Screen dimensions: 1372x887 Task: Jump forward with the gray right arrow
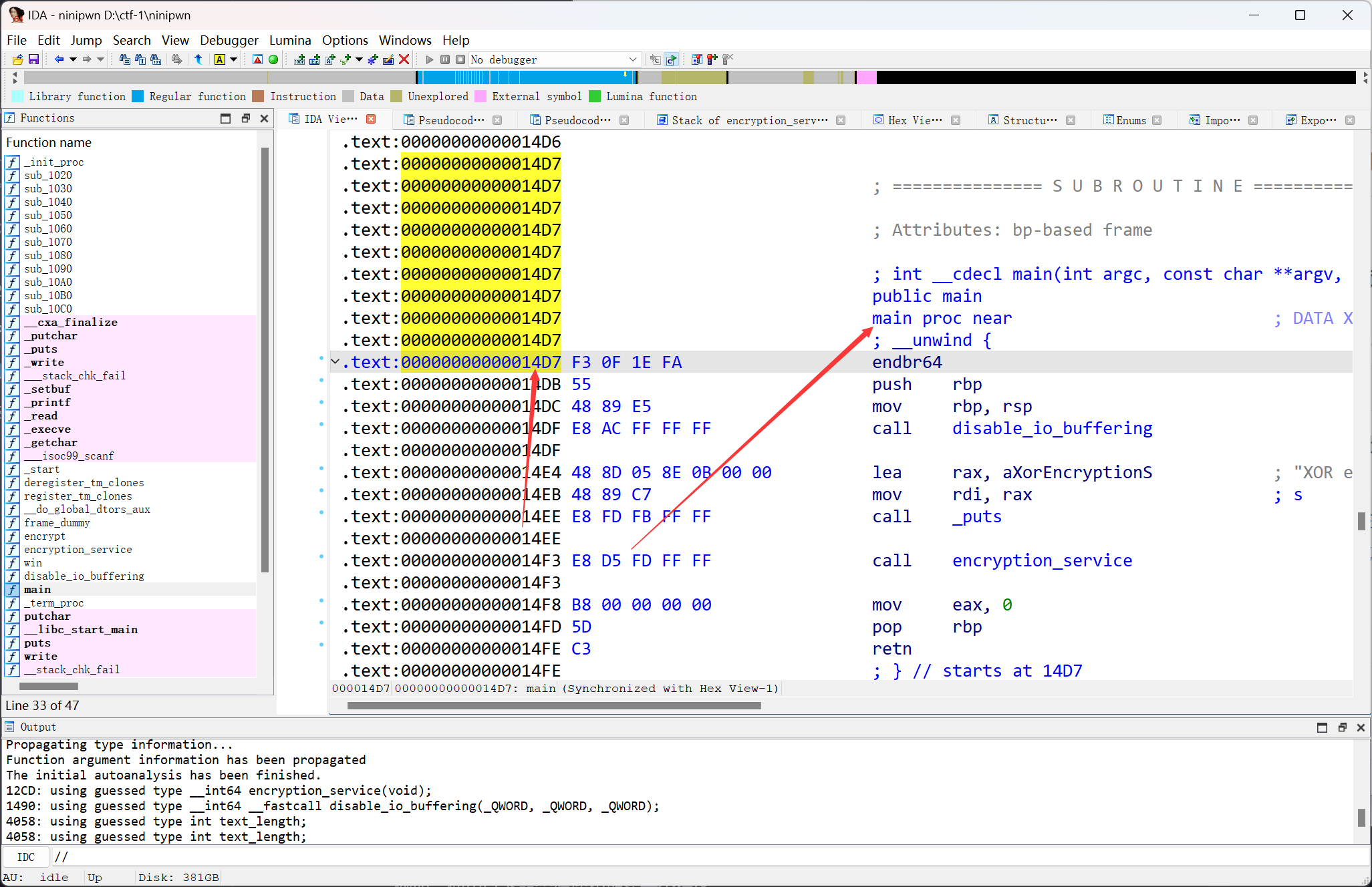87,59
